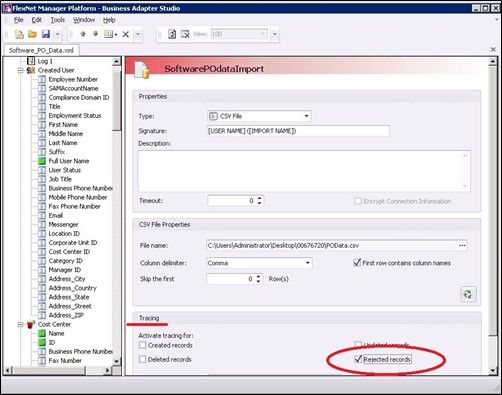Click the green icon beside Name under Cost Center
This screenshot has height=395, width=502.
click(42, 333)
